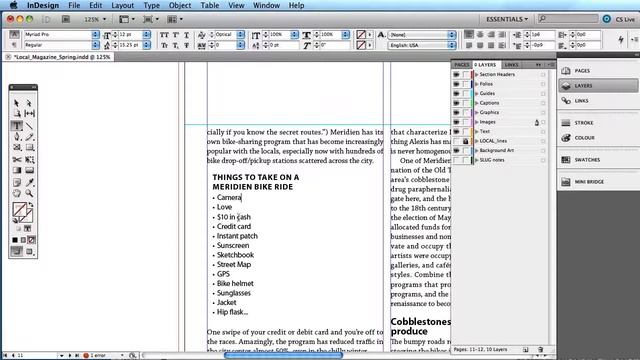Delete selected layer with trash icon

coord(540,350)
